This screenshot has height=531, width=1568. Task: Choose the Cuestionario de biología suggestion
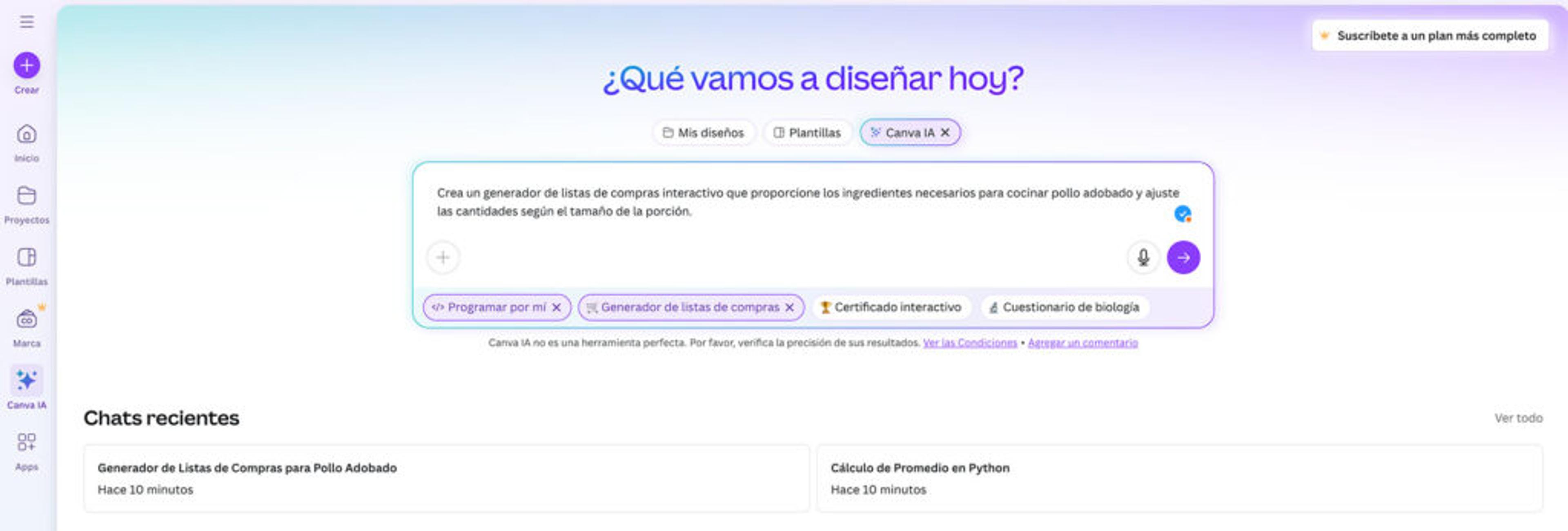[x=1064, y=308]
